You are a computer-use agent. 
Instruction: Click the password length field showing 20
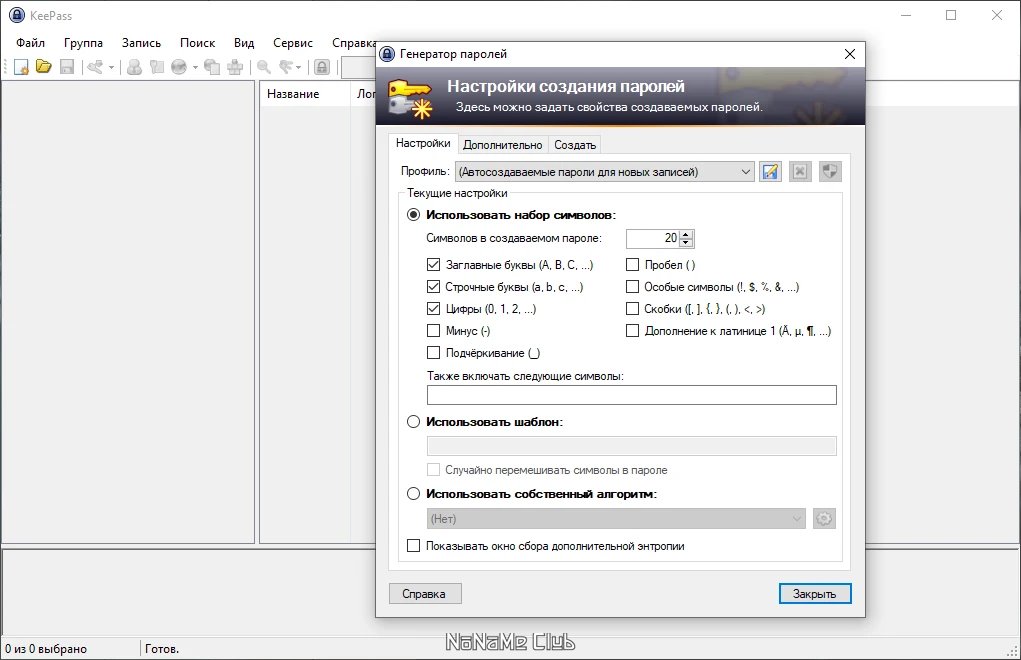pos(652,239)
